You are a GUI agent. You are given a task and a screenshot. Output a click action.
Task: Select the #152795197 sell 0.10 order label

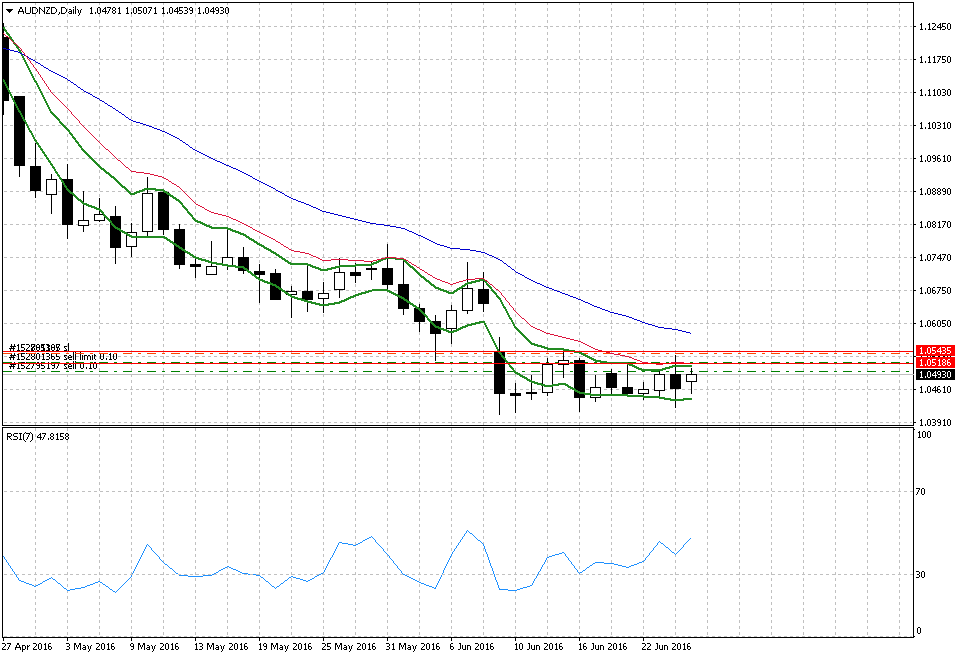53,366
